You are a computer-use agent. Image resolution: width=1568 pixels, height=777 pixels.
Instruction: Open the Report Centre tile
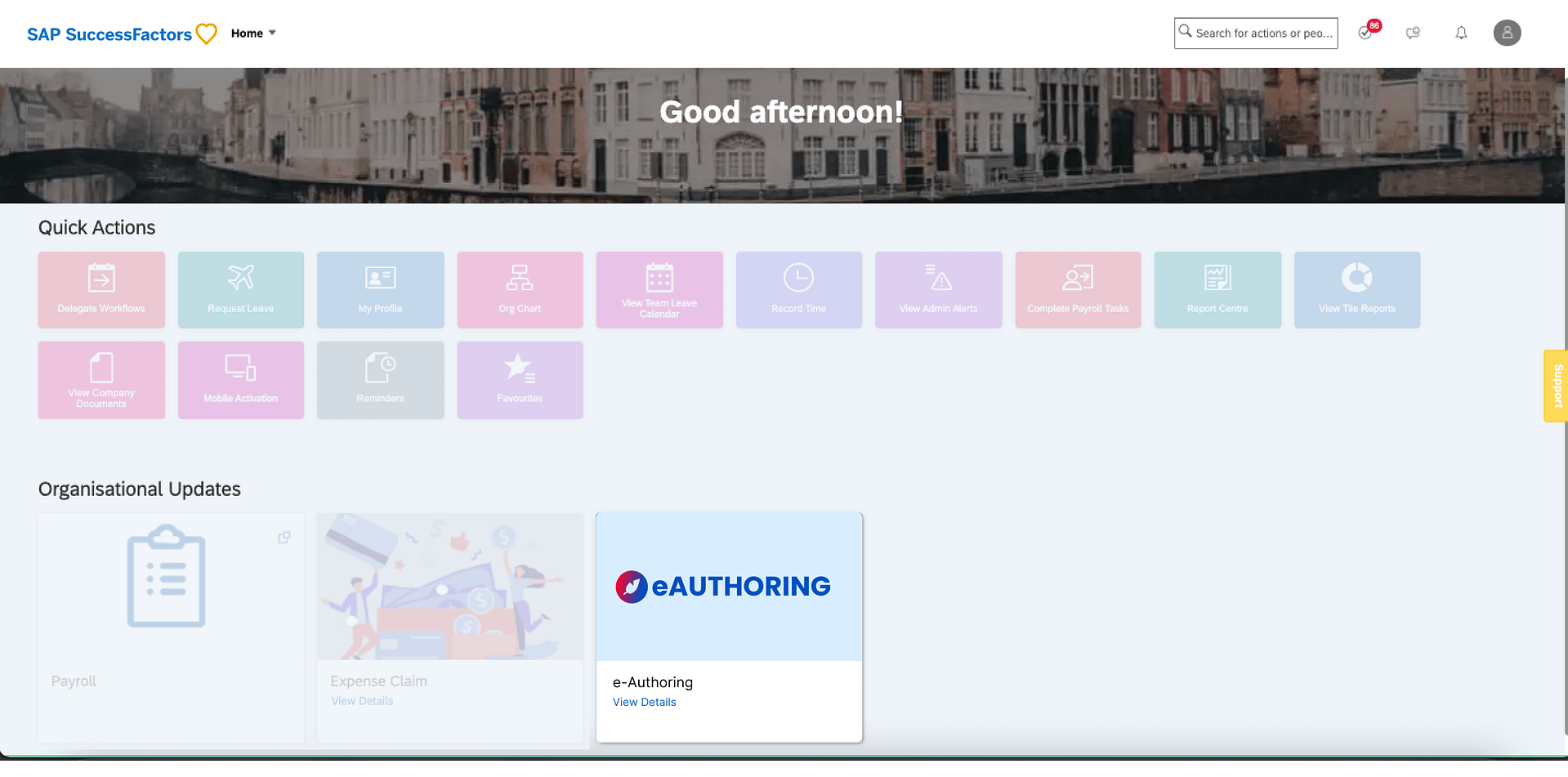coord(1217,290)
